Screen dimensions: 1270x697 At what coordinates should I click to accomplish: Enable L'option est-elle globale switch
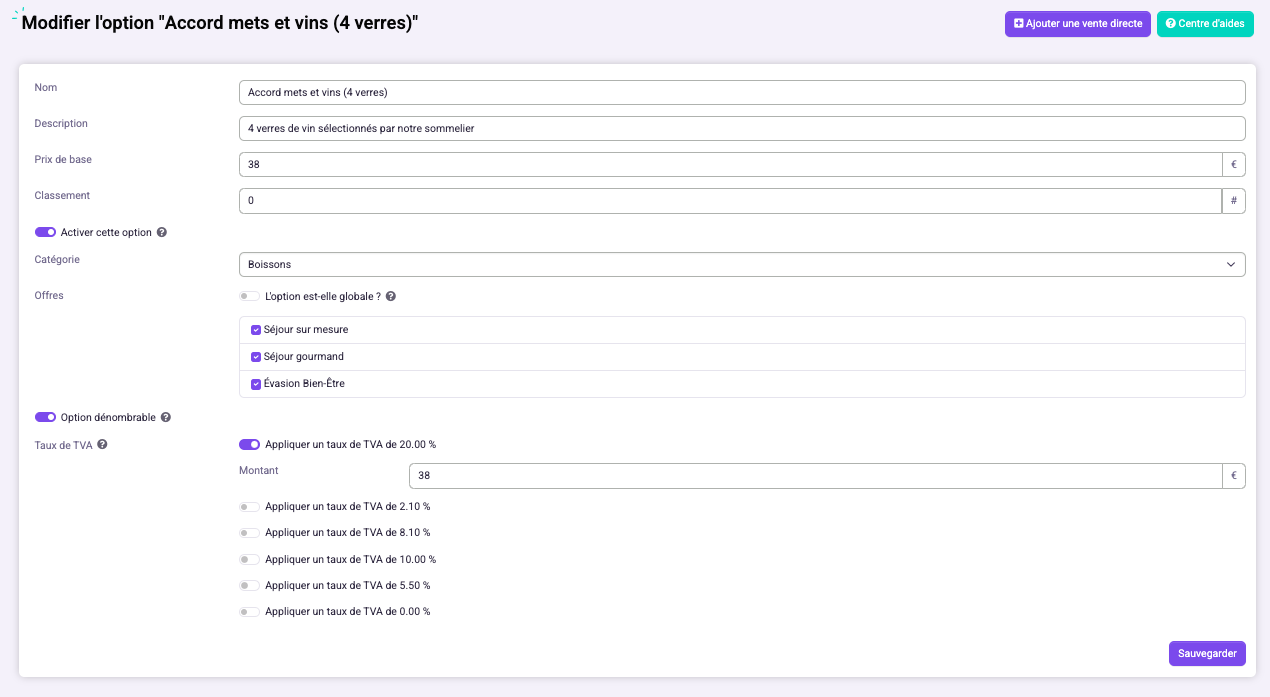pyautogui.click(x=249, y=296)
